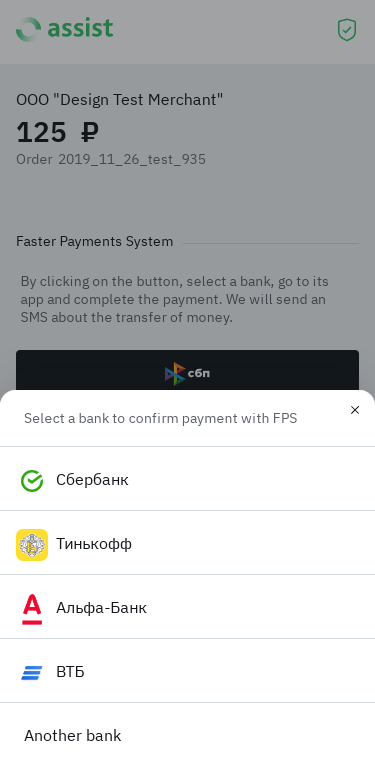
Task: Click the dark СБП payment button
Action: click(188, 371)
